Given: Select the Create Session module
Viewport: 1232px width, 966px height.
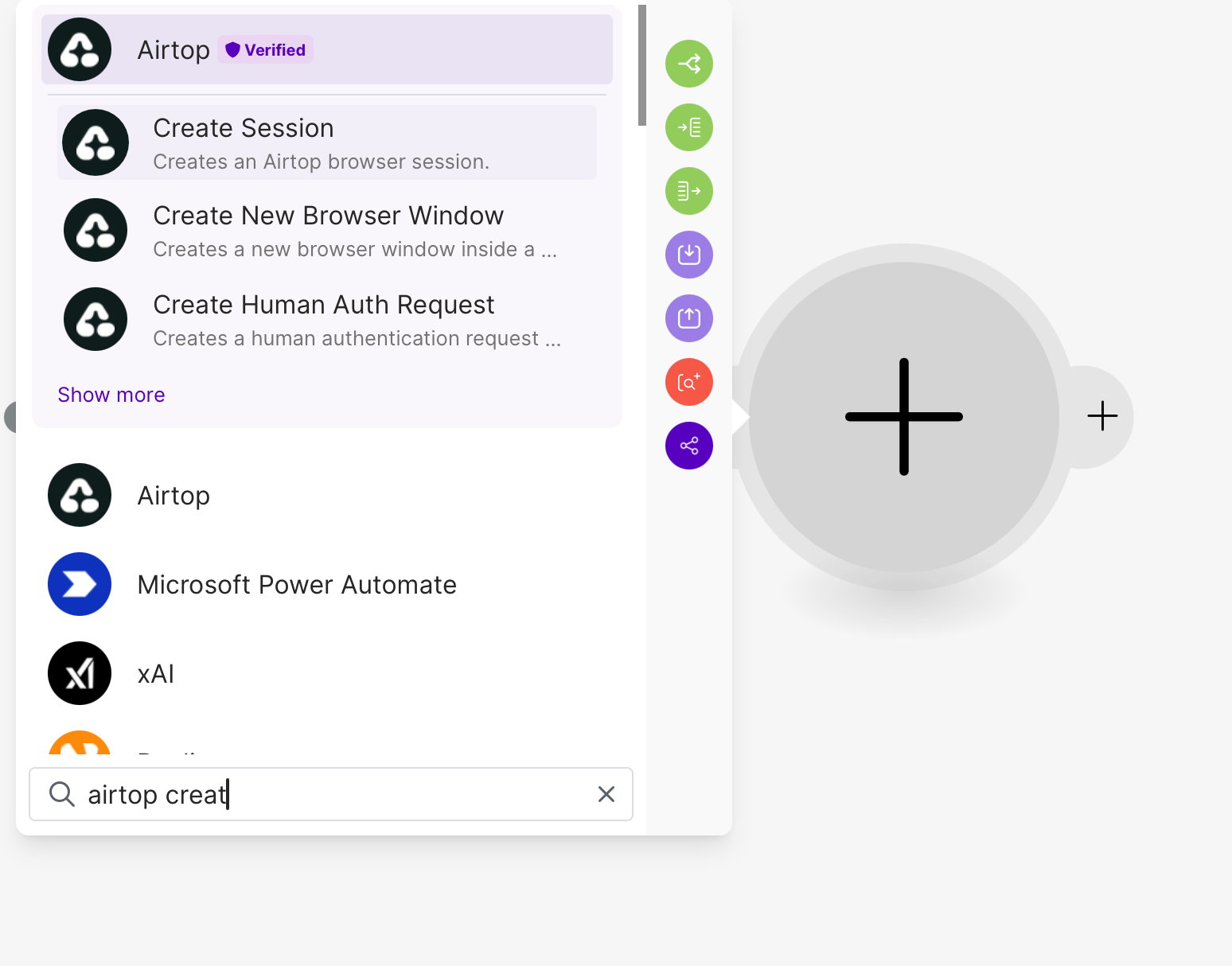Looking at the screenshot, I should coord(326,143).
